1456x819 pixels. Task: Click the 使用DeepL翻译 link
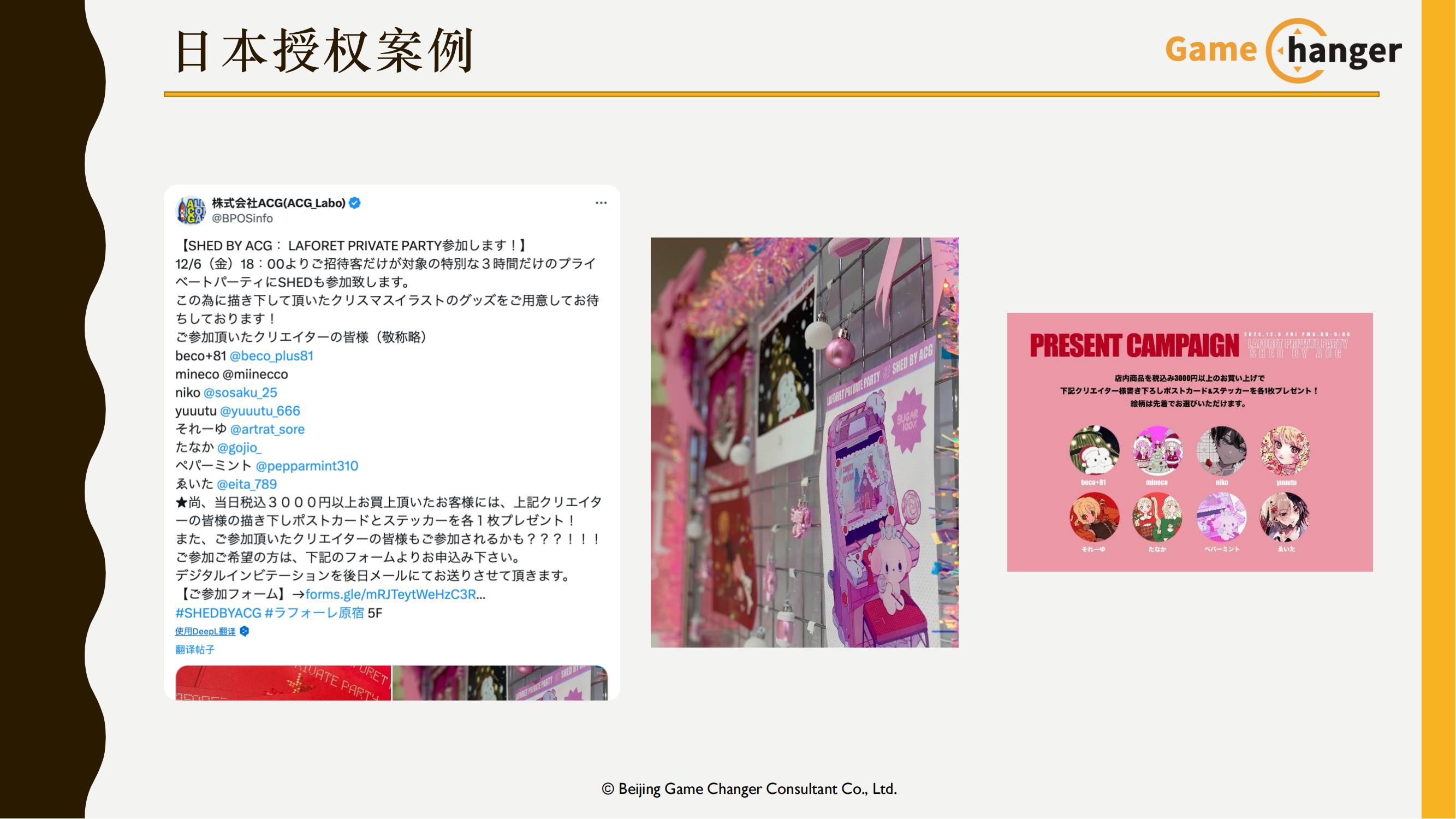pos(205,632)
